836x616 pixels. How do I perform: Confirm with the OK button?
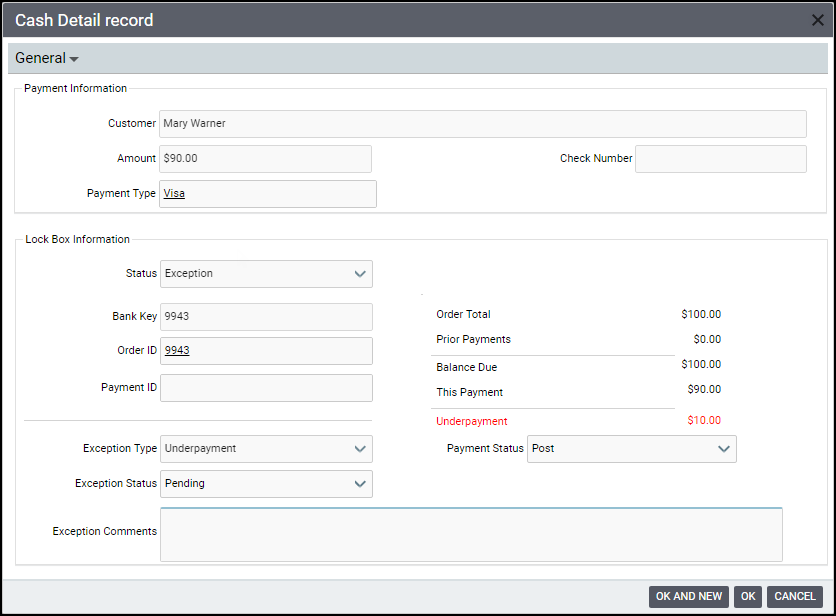(747, 596)
